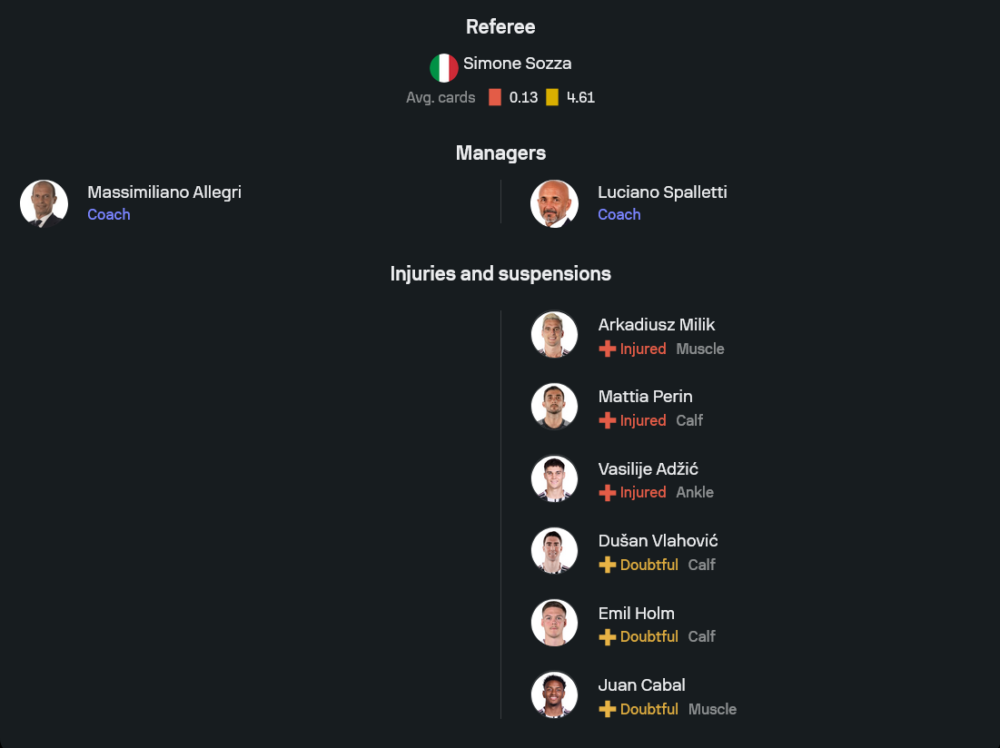Click the Italian flag icon beside Simone Sozza
Screen dimensions: 1000x748
(x=444, y=68)
